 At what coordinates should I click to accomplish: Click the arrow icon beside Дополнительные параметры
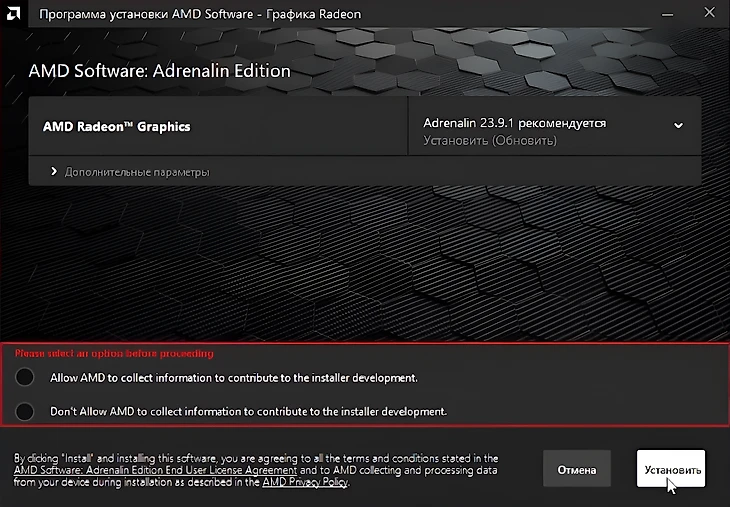[x=54, y=172]
